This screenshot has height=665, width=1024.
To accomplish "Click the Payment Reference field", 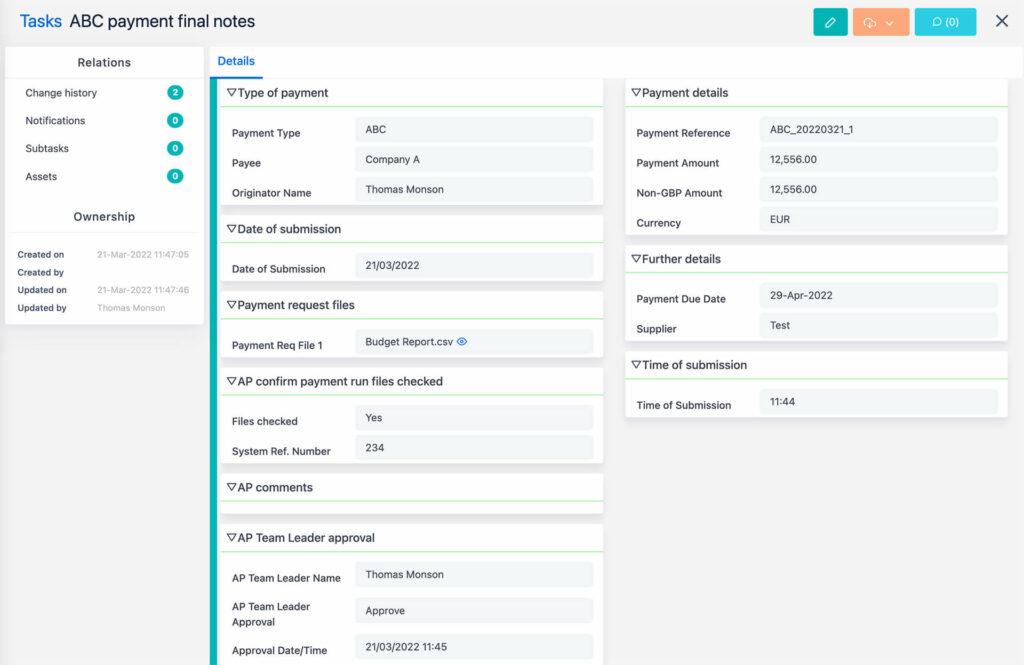I will [878, 130].
